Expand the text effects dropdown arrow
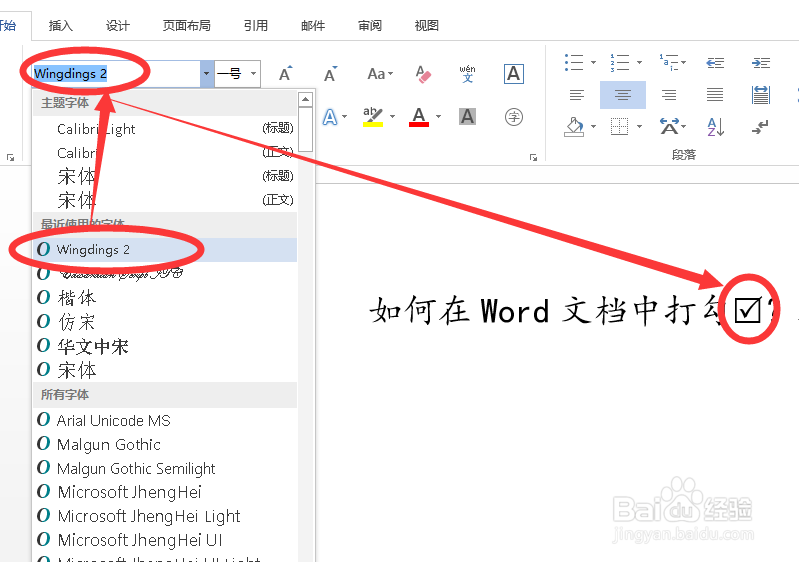This screenshot has height=562, width=799. (x=345, y=117)
